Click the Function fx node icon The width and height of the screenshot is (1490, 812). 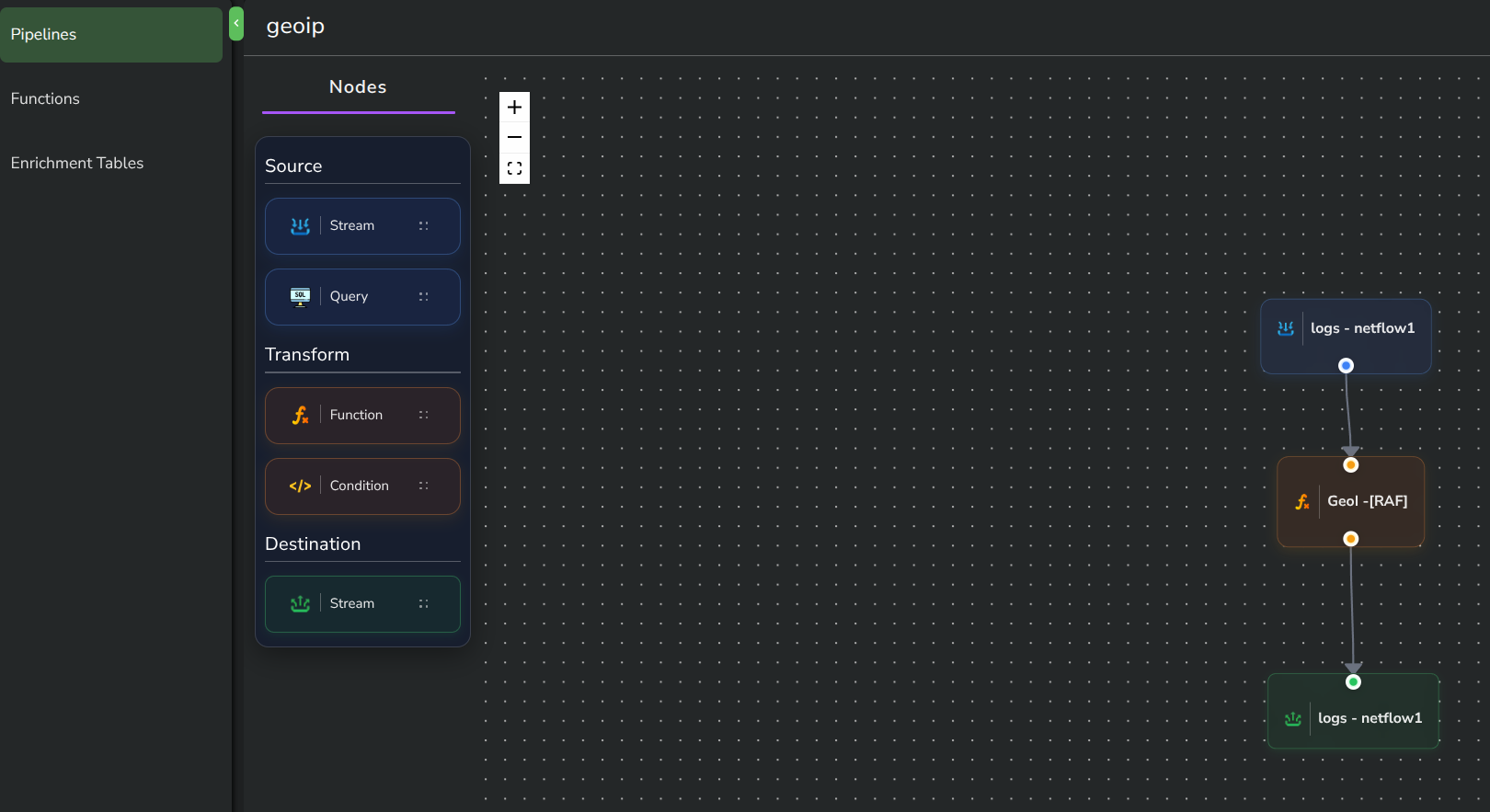(x=300, y=416)
